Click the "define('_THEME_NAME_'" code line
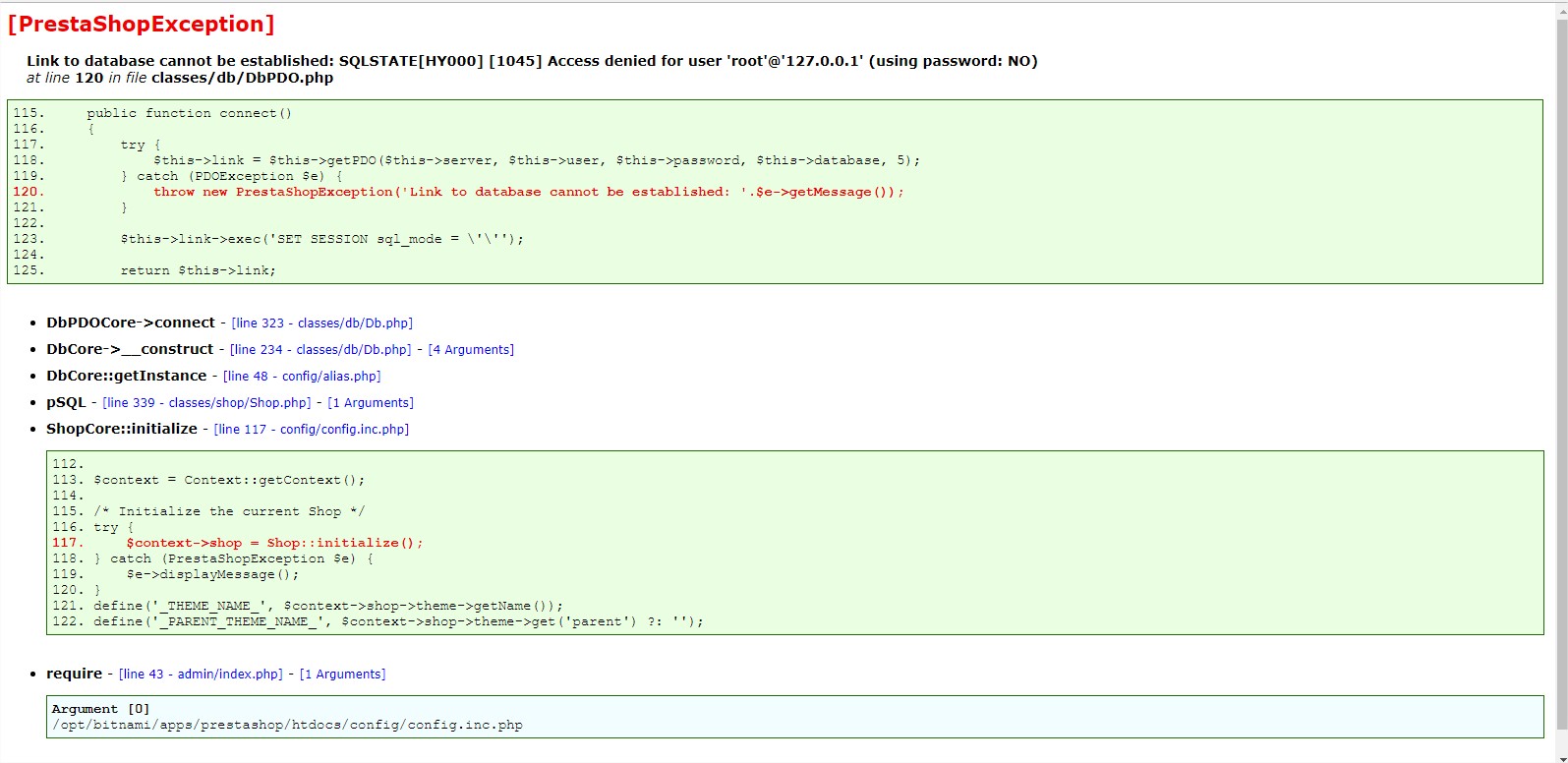Screen dimensions: 1568x763 328,606
